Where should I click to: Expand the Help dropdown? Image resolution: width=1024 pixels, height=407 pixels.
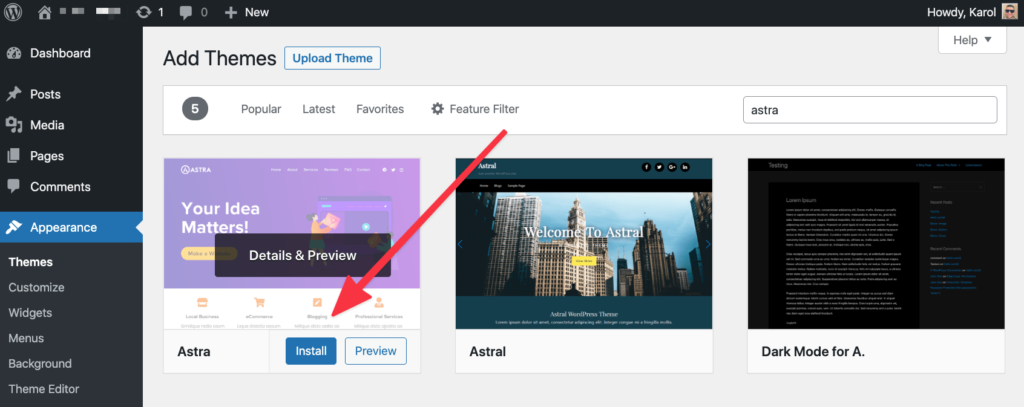pos(972,40)
